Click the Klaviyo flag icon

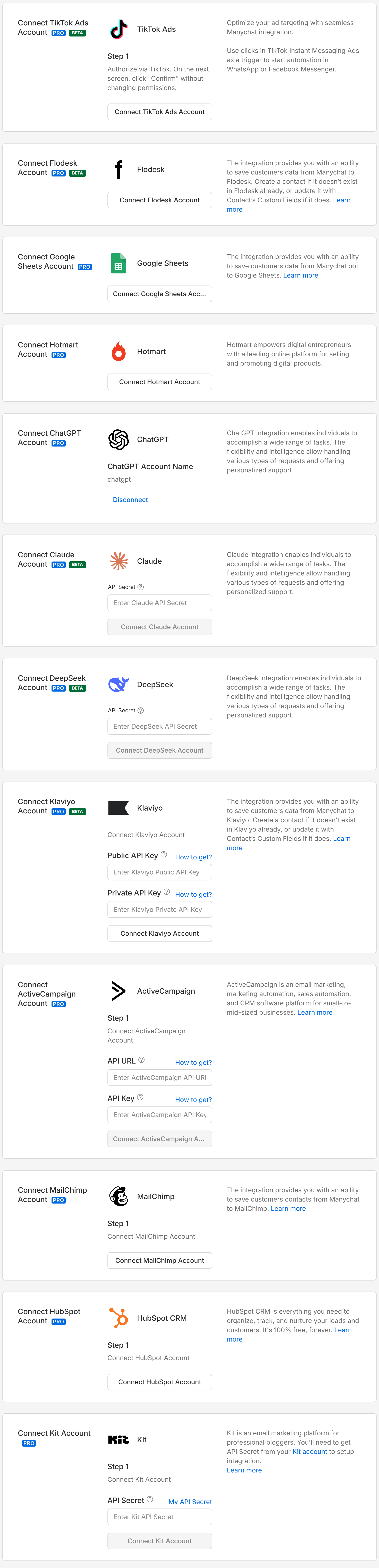(118, 808)
